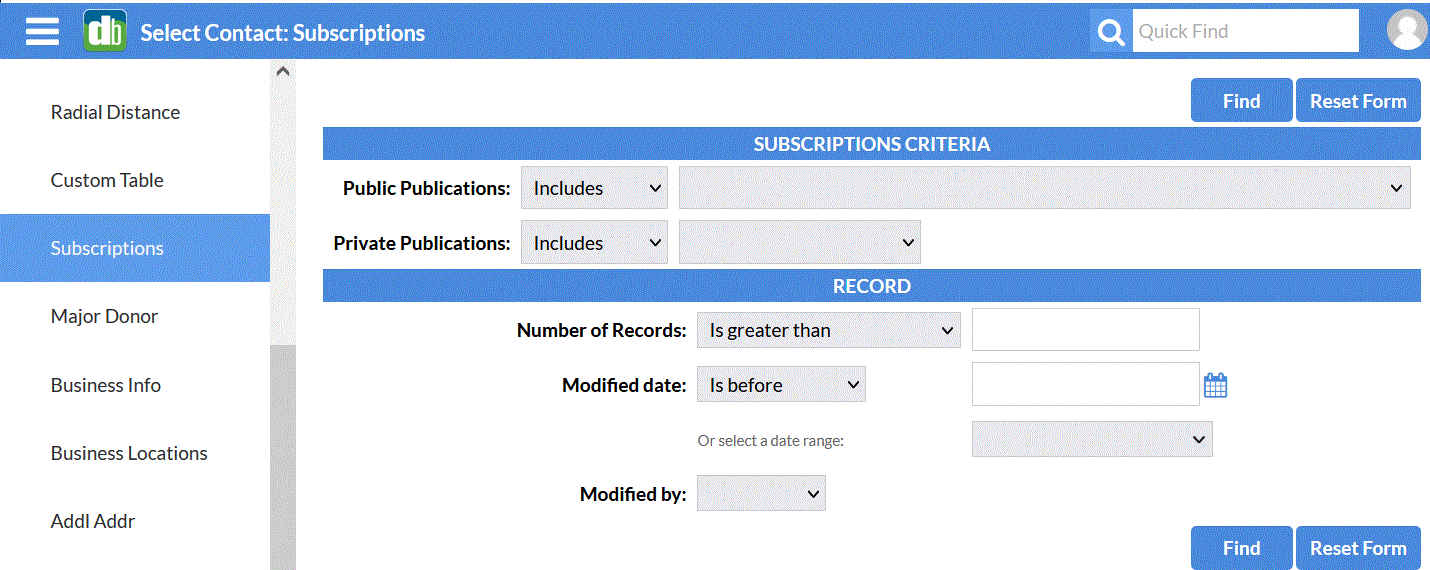Click the sidebar scroll up arrow
Screen dimensions: 1430x570
(x=283, y=72)
